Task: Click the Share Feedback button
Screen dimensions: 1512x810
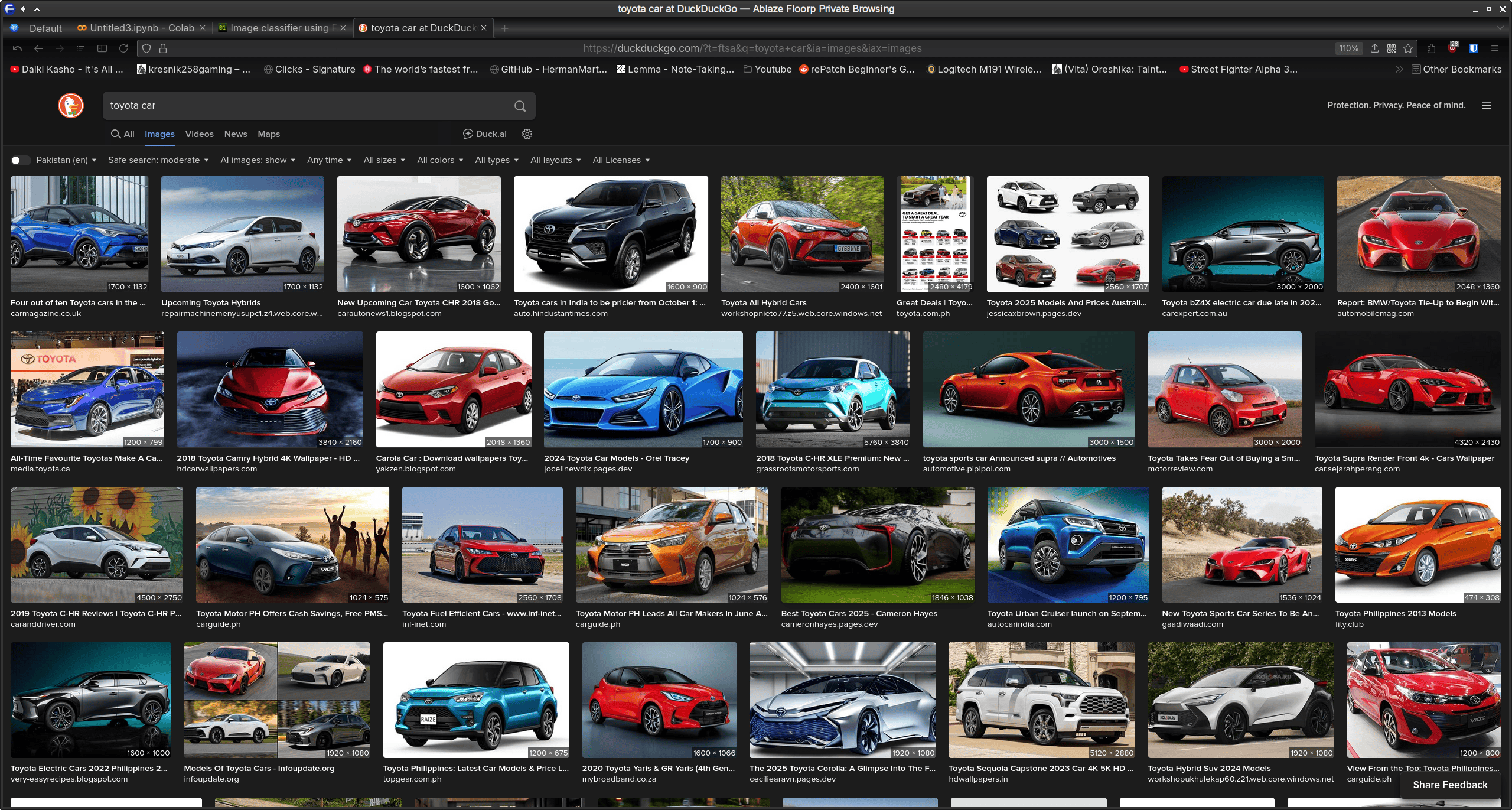Action: tap(1450, 785)
